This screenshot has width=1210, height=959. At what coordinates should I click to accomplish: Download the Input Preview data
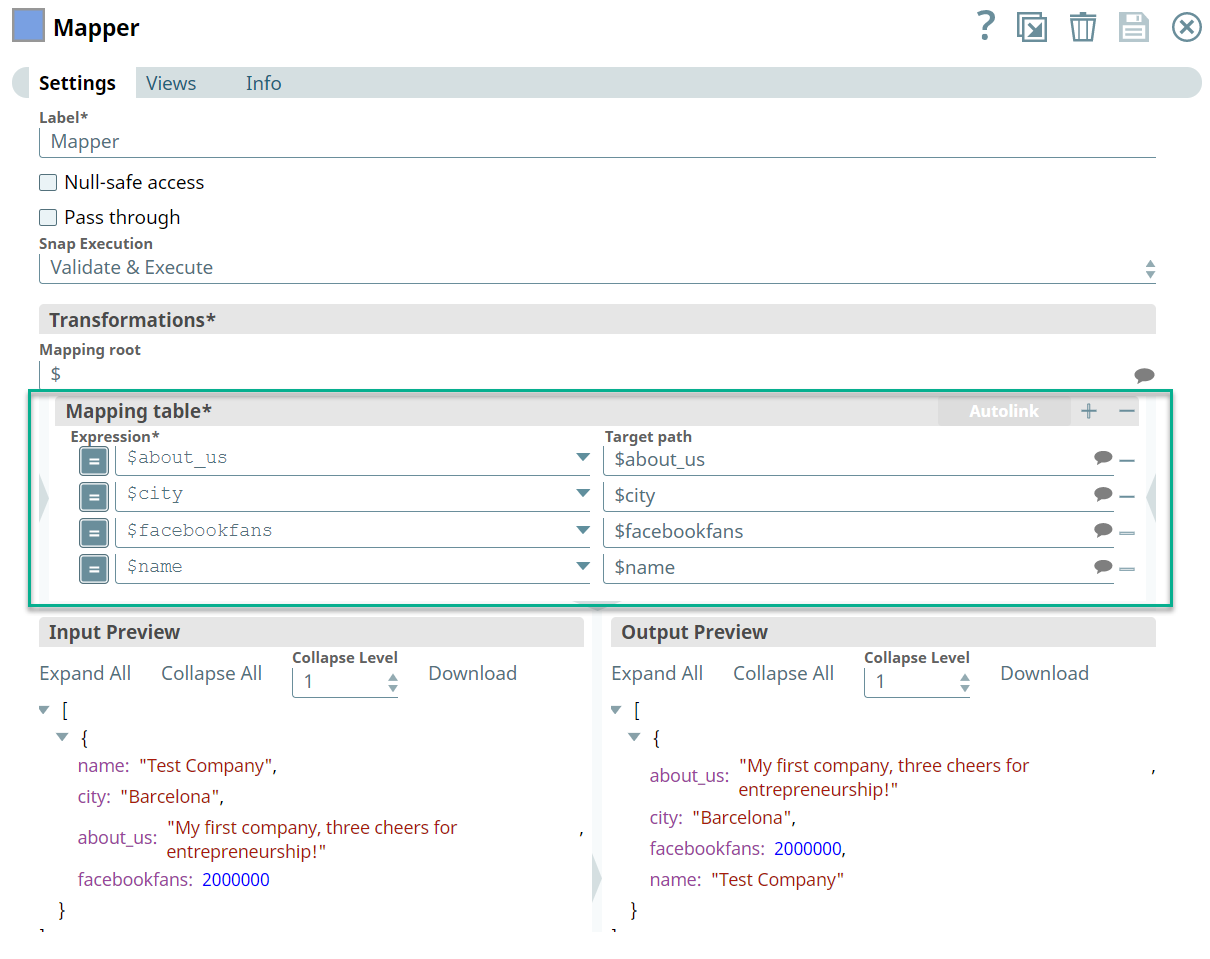[x=472, y=673]
